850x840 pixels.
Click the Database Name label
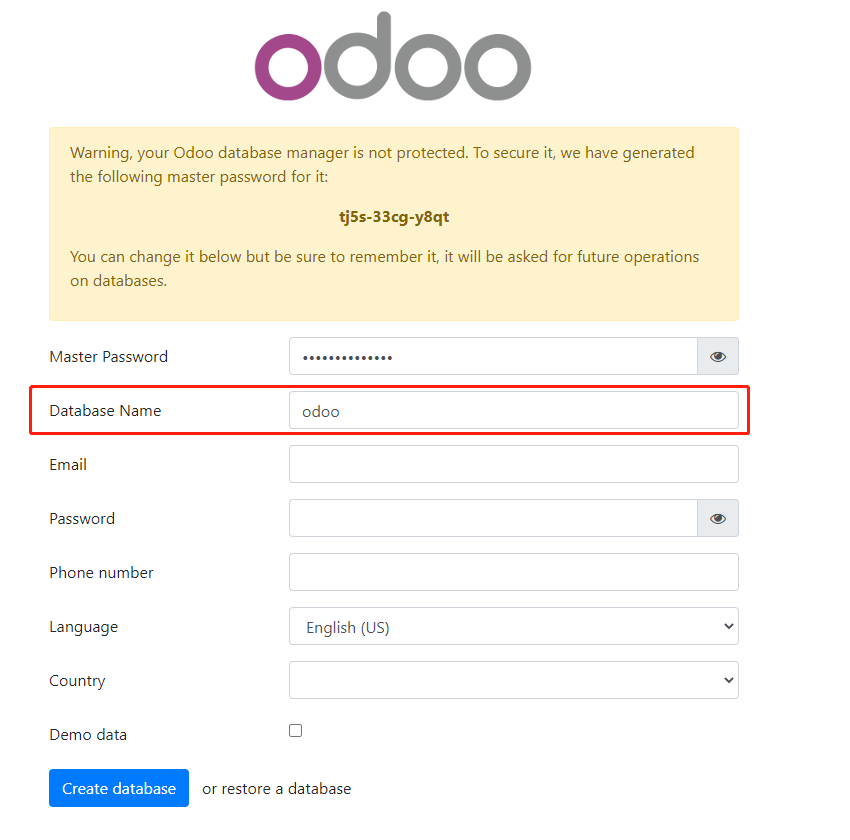105,410
